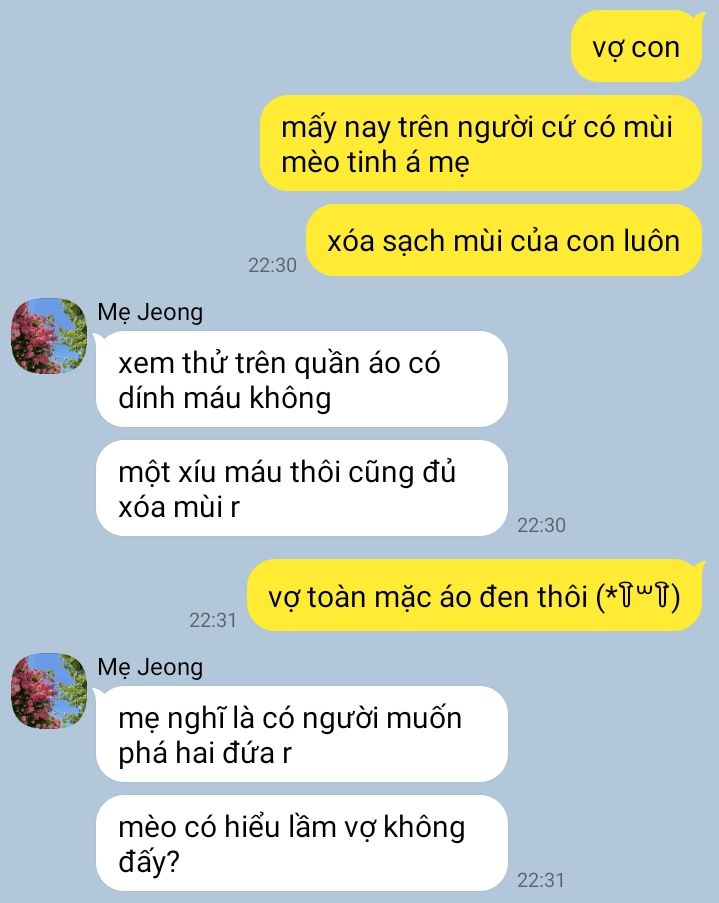Select message "xóa sạch mùi của con luôn"
The height and width of the screenshot is (903, 719).
pyautogui.click(x=504, y=240)
